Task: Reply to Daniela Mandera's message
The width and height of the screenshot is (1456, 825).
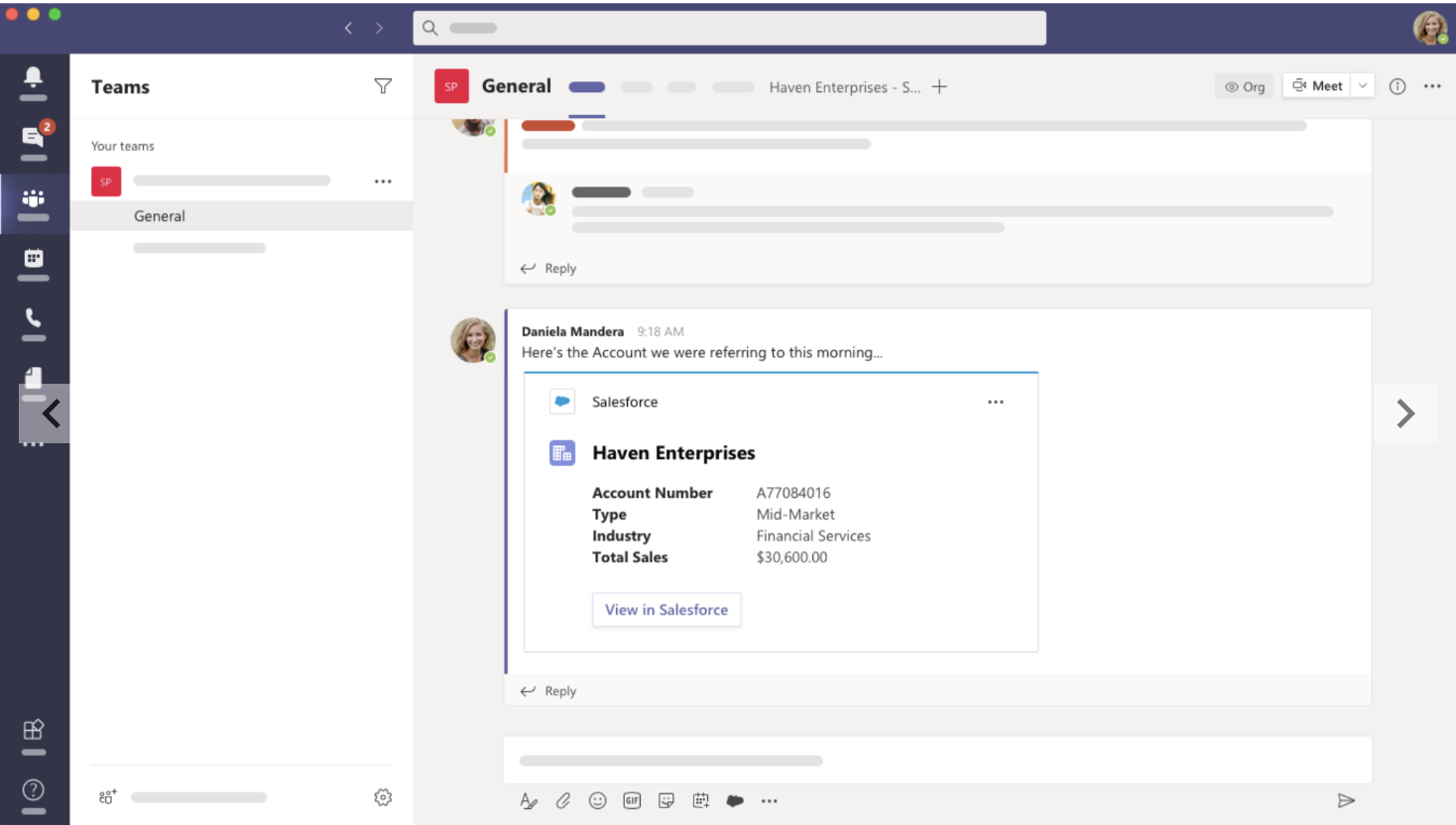Action: [548, 691]
